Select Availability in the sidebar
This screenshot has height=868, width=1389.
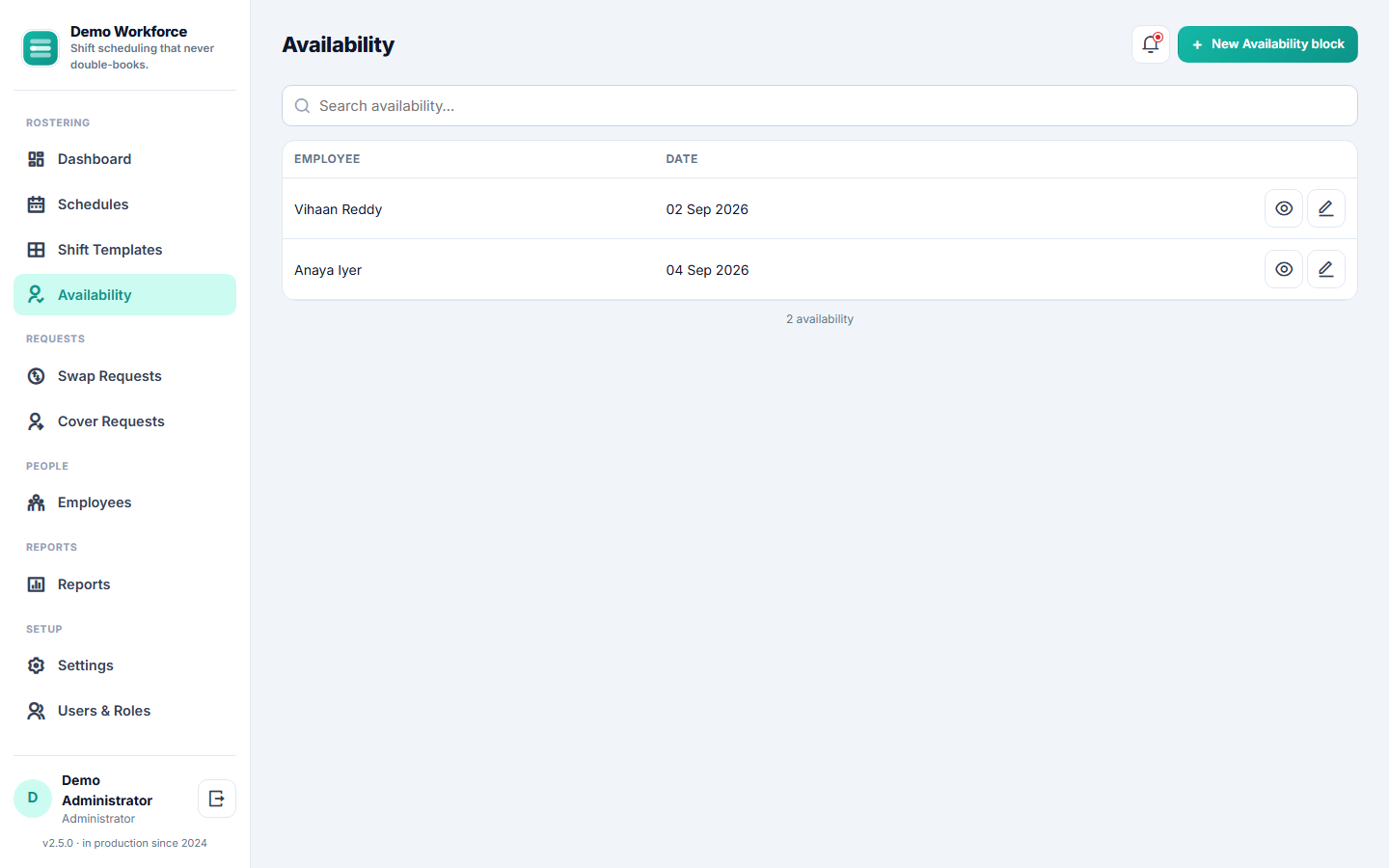[x=124, y=295]
